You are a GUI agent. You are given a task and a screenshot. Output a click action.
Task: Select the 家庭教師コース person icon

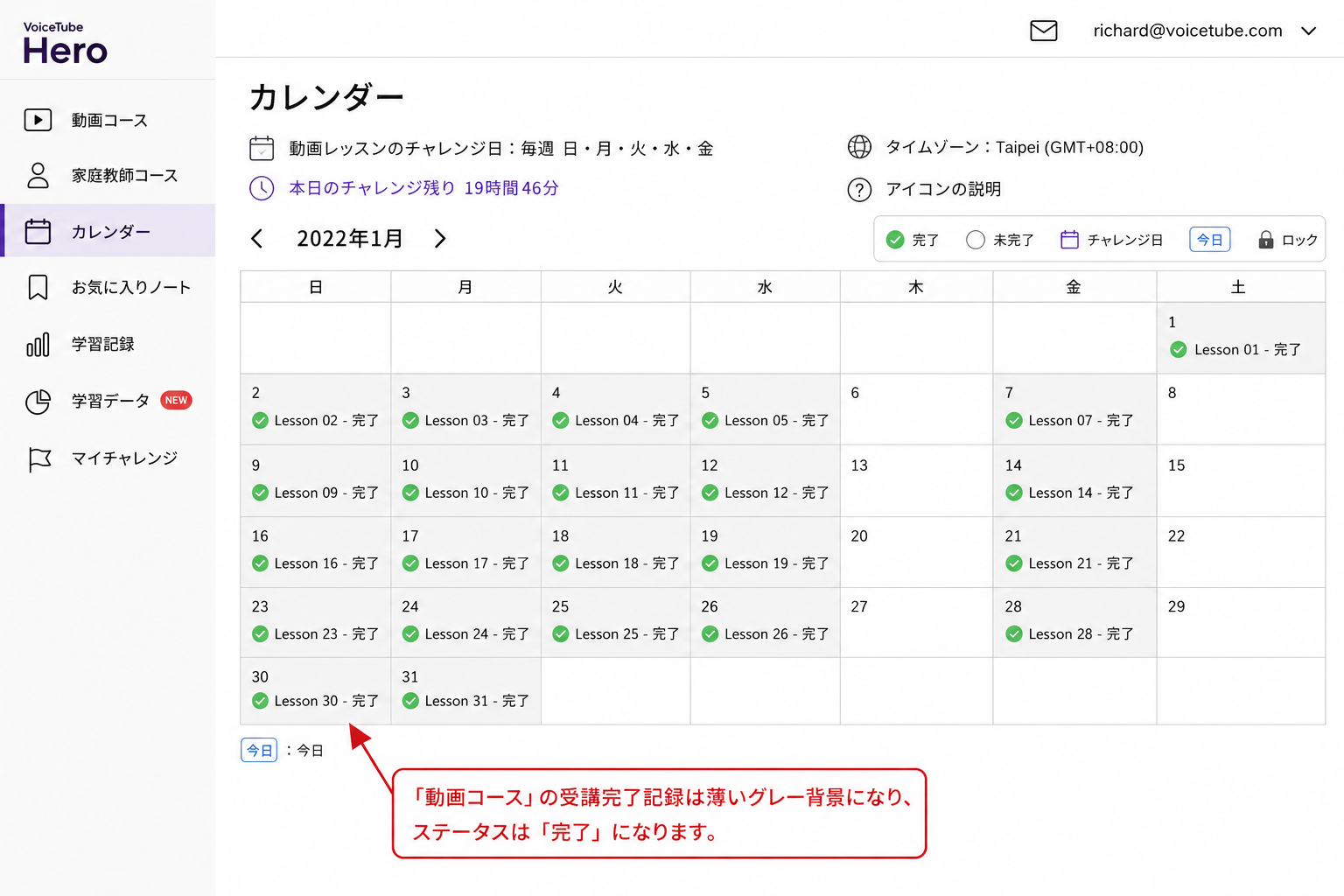pyautogui.click(x=38, y=175)
